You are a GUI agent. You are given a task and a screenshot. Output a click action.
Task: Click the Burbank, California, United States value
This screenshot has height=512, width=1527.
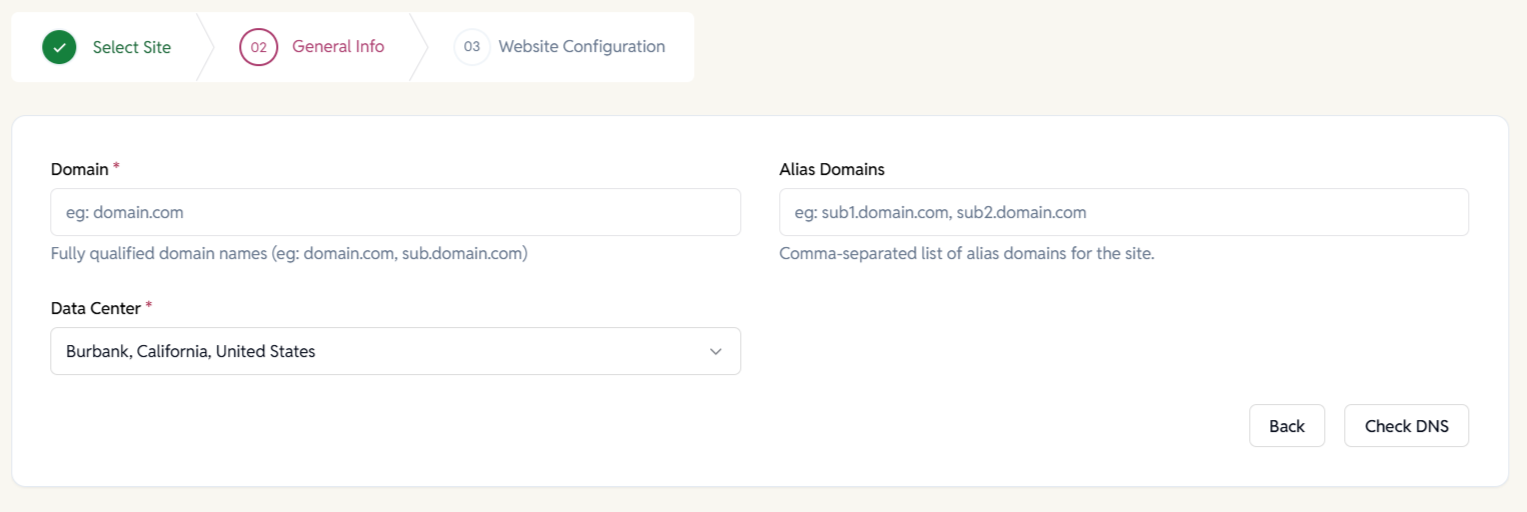point(190,351)
